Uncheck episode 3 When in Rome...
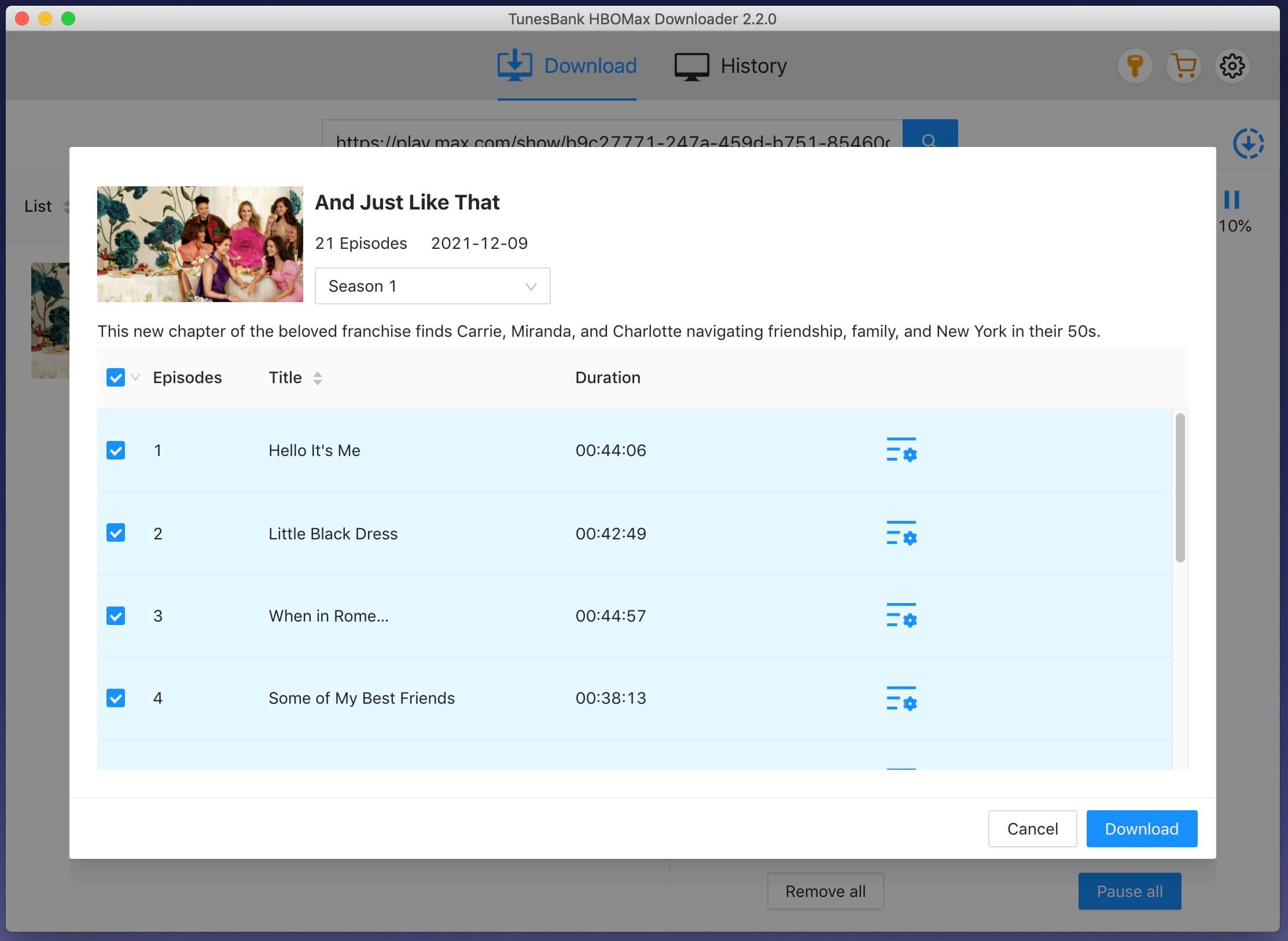1288x941 pixels. pyautogui.click(x=116, y=616)
